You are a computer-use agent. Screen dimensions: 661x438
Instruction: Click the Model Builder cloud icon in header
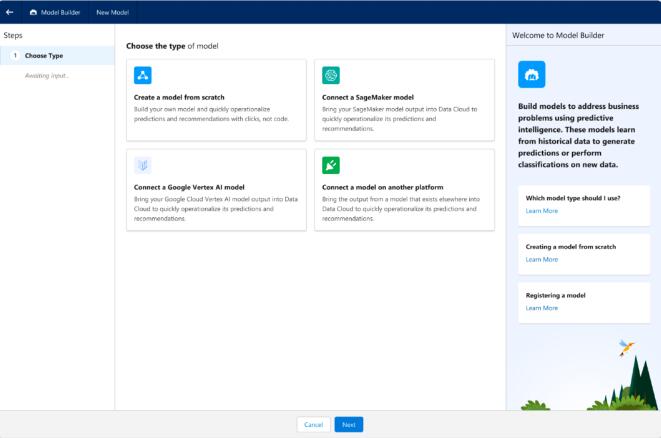33,12
